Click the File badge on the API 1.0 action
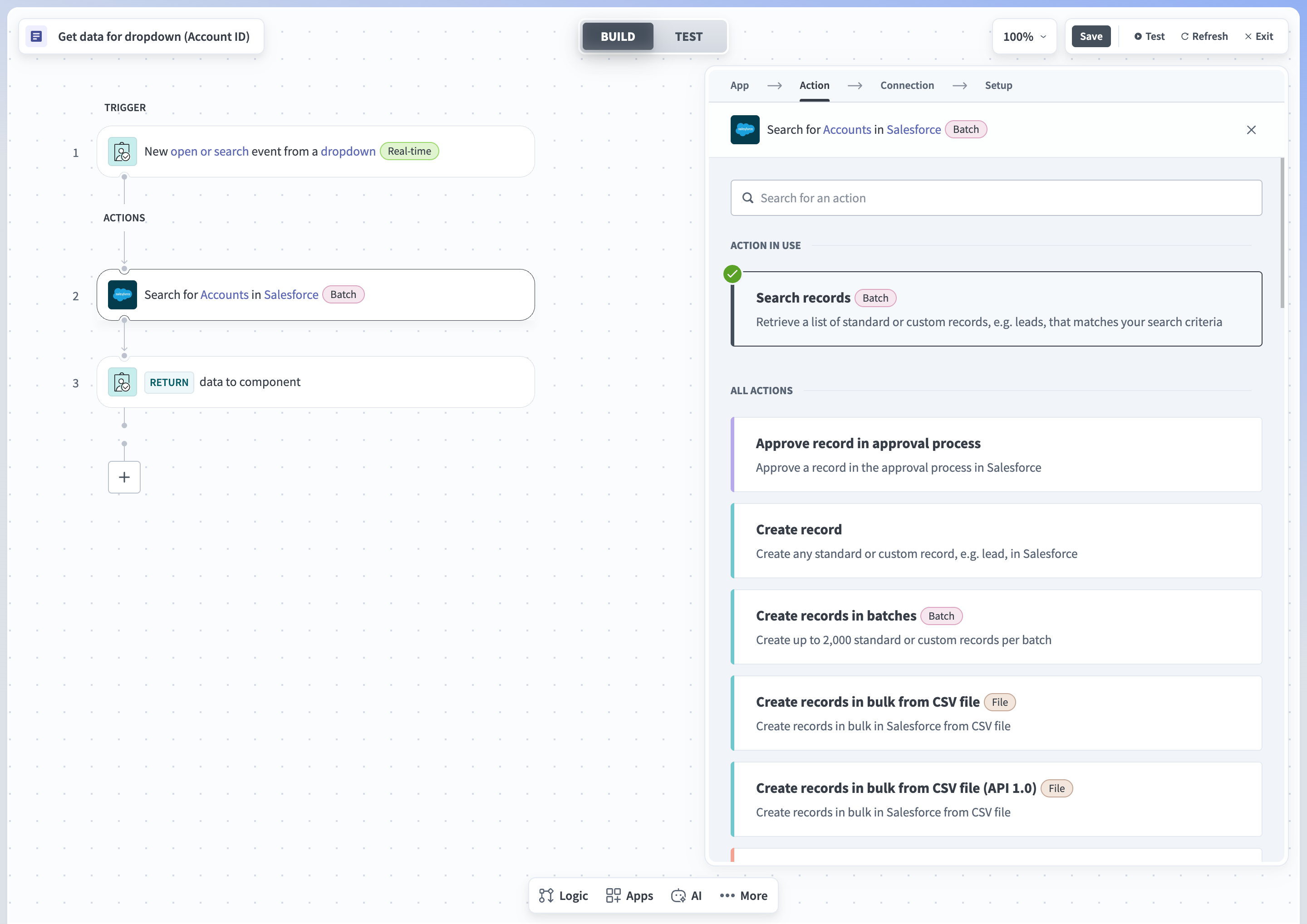Viewport: 1307px width, 924px height. (x=1056, y=788)
